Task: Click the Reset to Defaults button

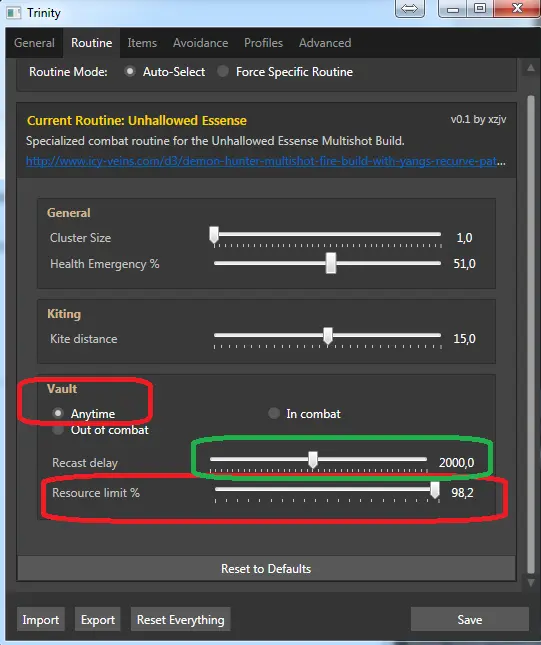Action: [266, 568]
